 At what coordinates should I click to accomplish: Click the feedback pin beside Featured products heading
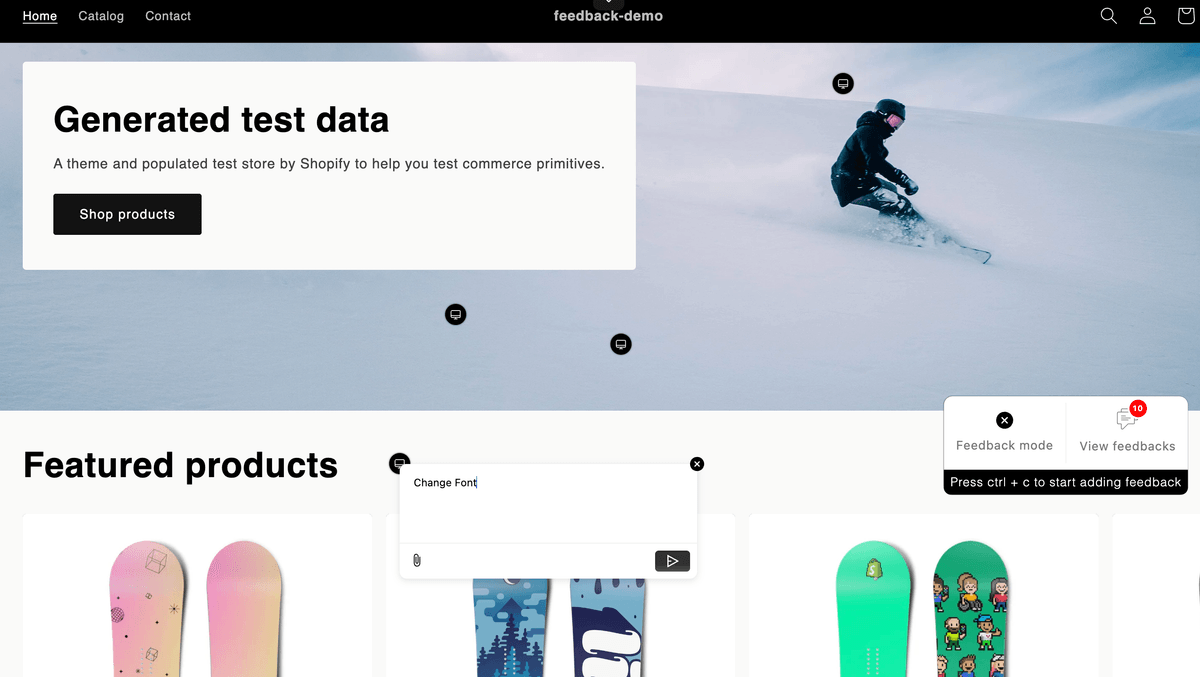pyautogui.click(x=399, y=463)
